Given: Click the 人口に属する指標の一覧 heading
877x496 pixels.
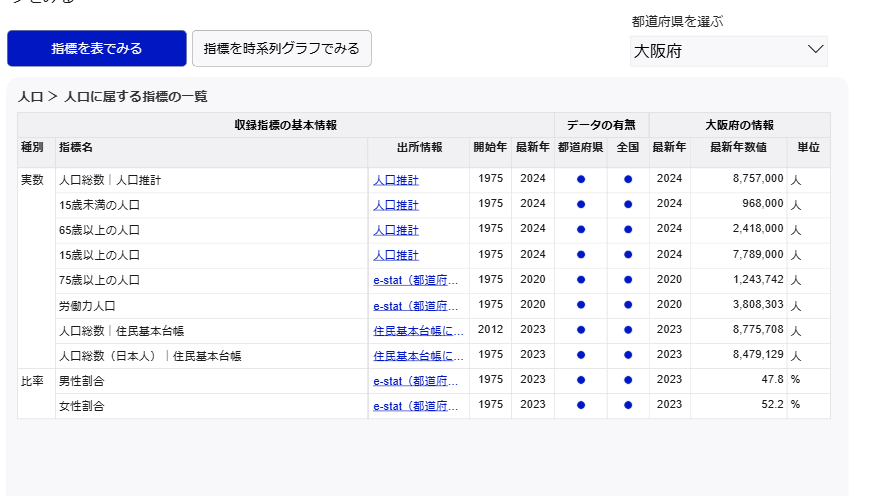Looking at the screenshot, I should point(136,97).
